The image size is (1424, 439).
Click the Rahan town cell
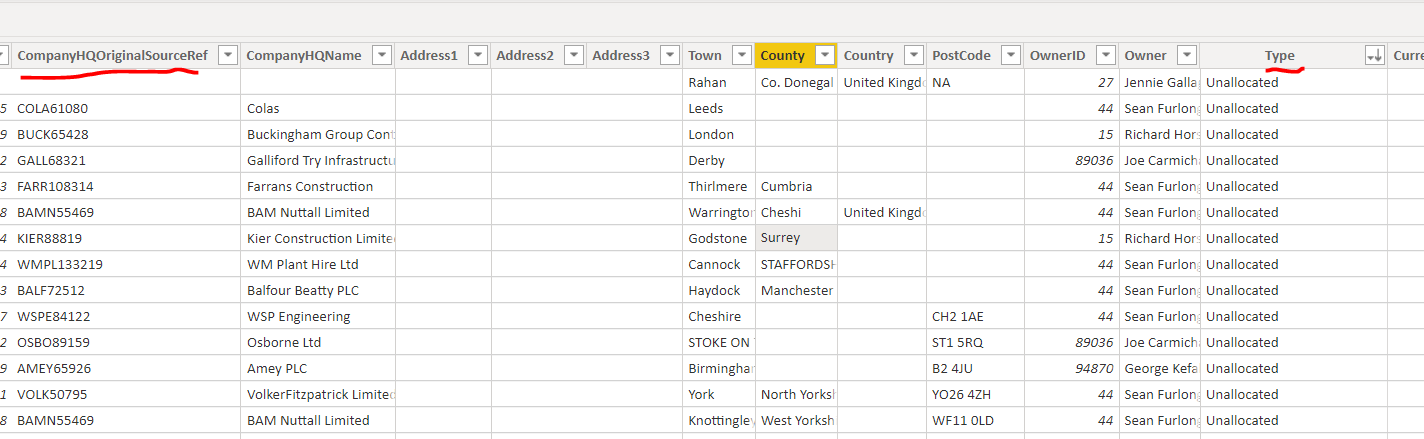tap(719, 82)
